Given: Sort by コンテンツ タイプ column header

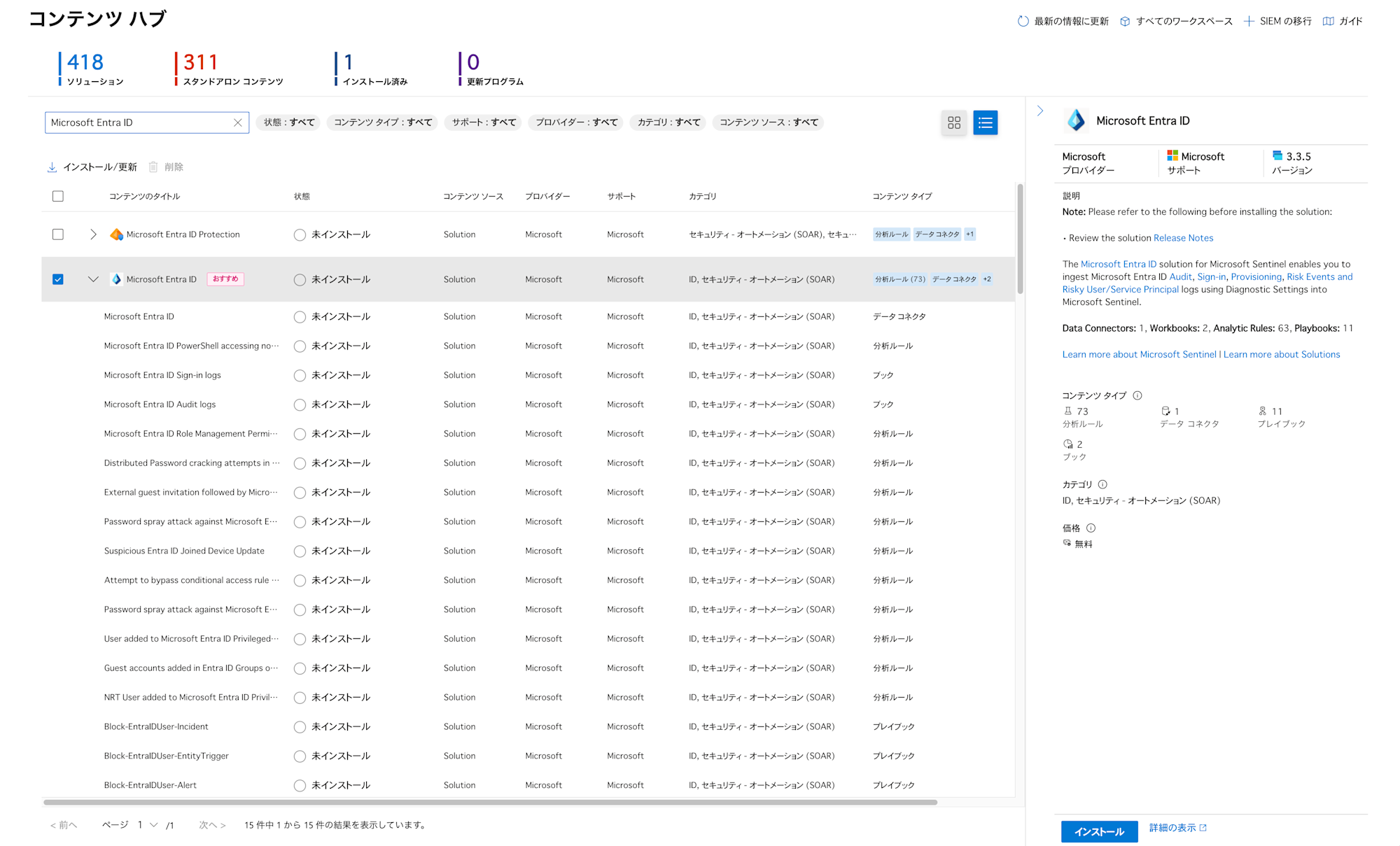Looking at the screenshot, I should pos(902,197).
